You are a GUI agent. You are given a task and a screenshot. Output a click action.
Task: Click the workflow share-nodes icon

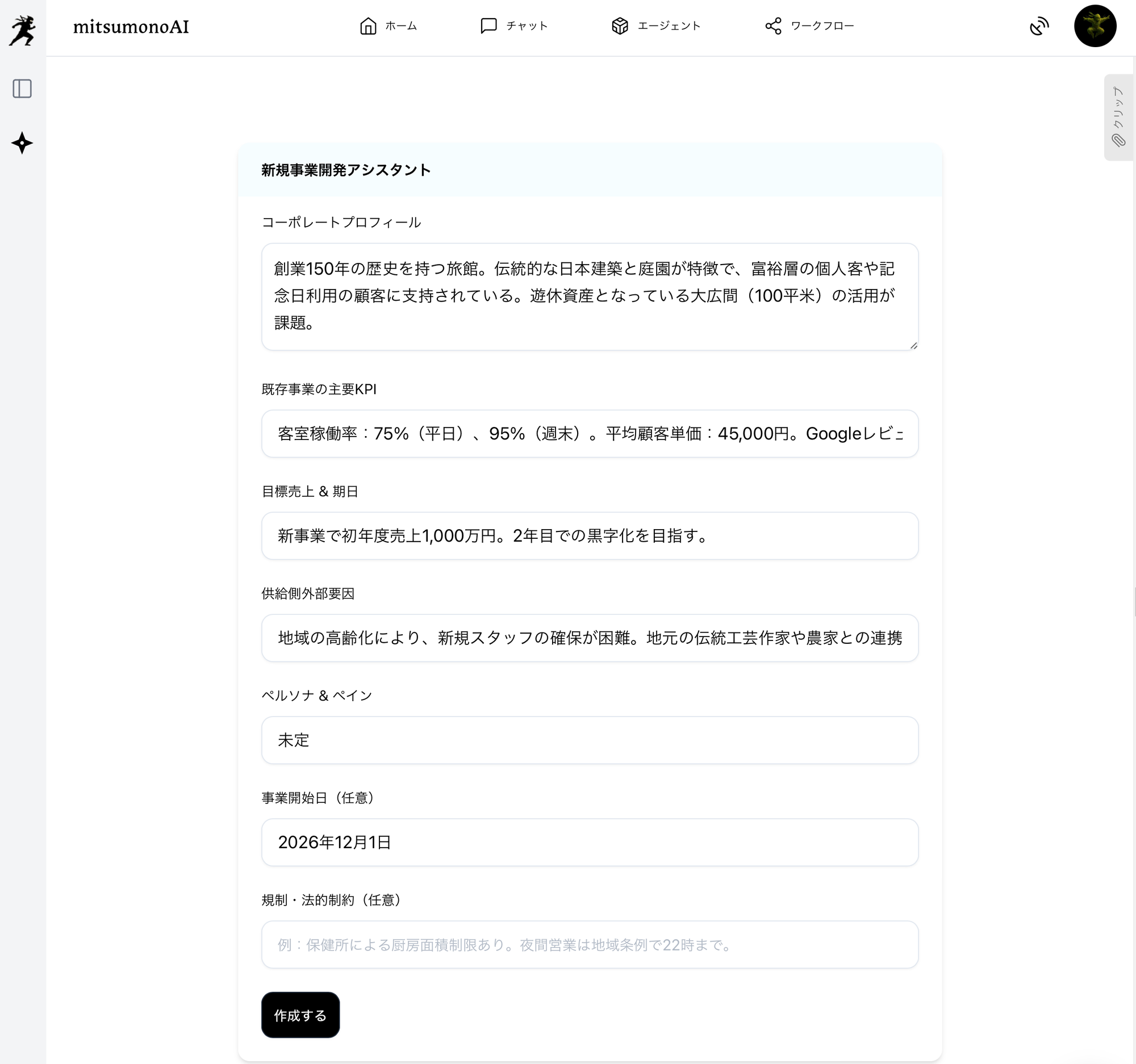pyautogui.click(x=773, y=26)
